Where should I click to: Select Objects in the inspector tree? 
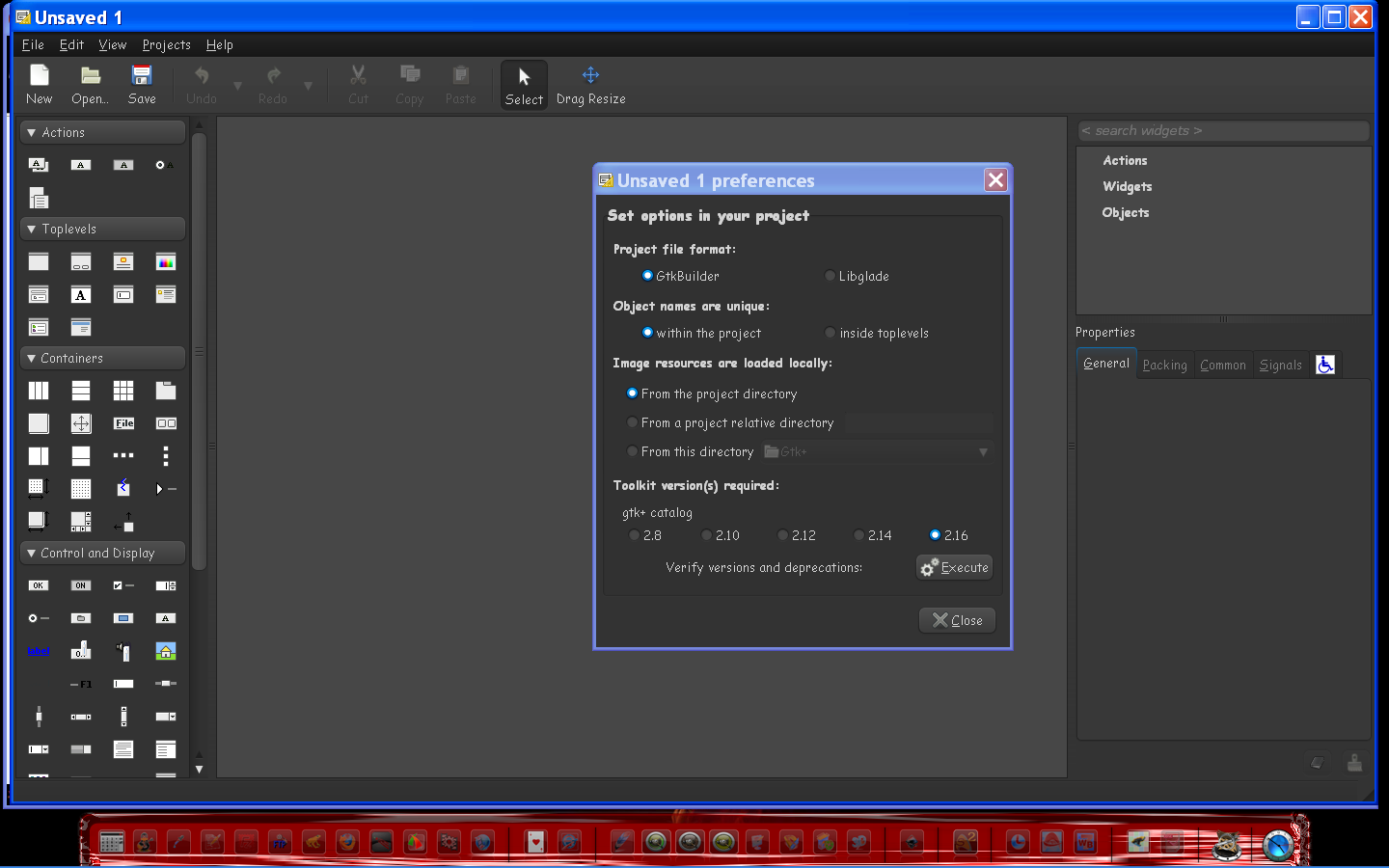pos(1126,212)
